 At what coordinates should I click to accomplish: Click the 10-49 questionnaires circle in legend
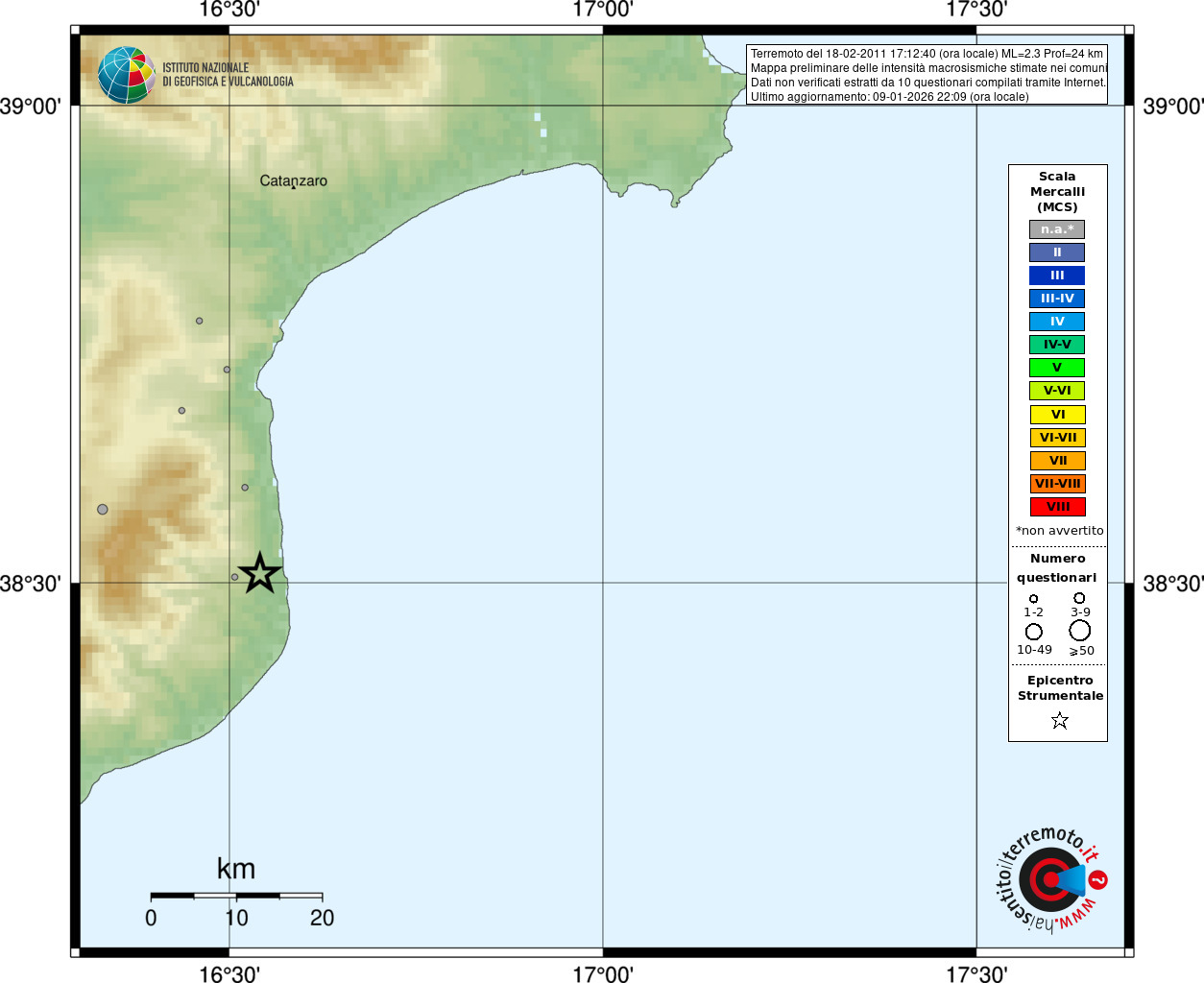(1034, 632)
